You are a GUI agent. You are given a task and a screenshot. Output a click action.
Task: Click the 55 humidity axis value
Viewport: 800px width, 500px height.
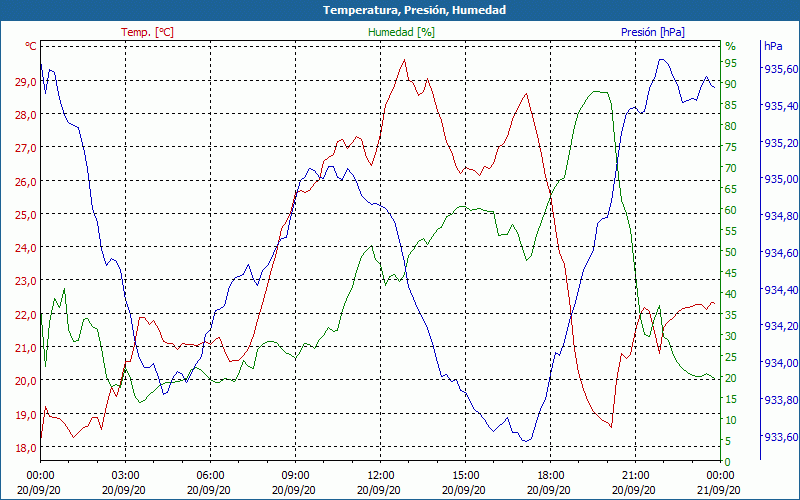click(x=731, y=231)
